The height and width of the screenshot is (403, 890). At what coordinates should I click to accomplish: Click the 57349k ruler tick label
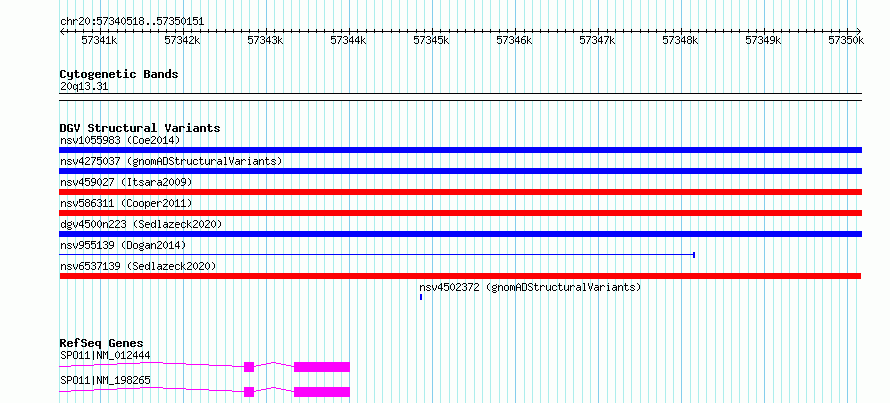click(763, 40)
